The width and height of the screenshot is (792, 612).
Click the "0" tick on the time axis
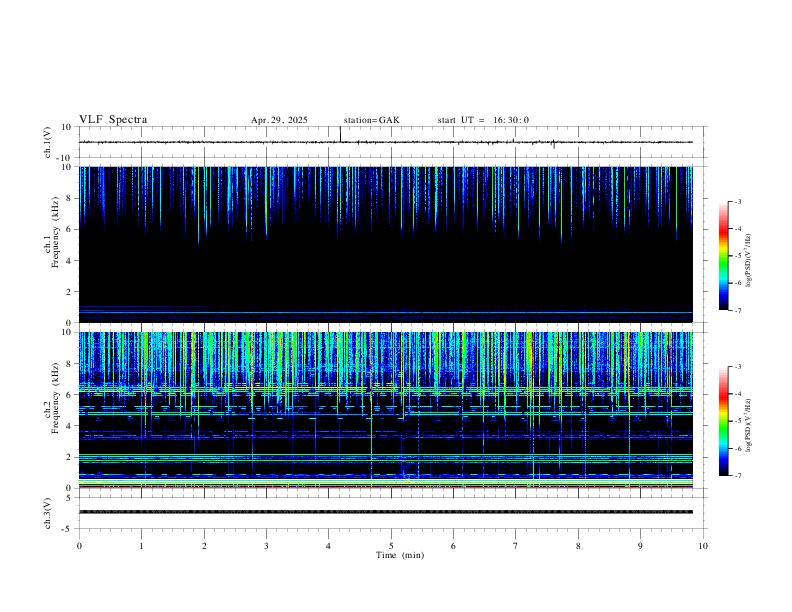(x=79, y=546)
